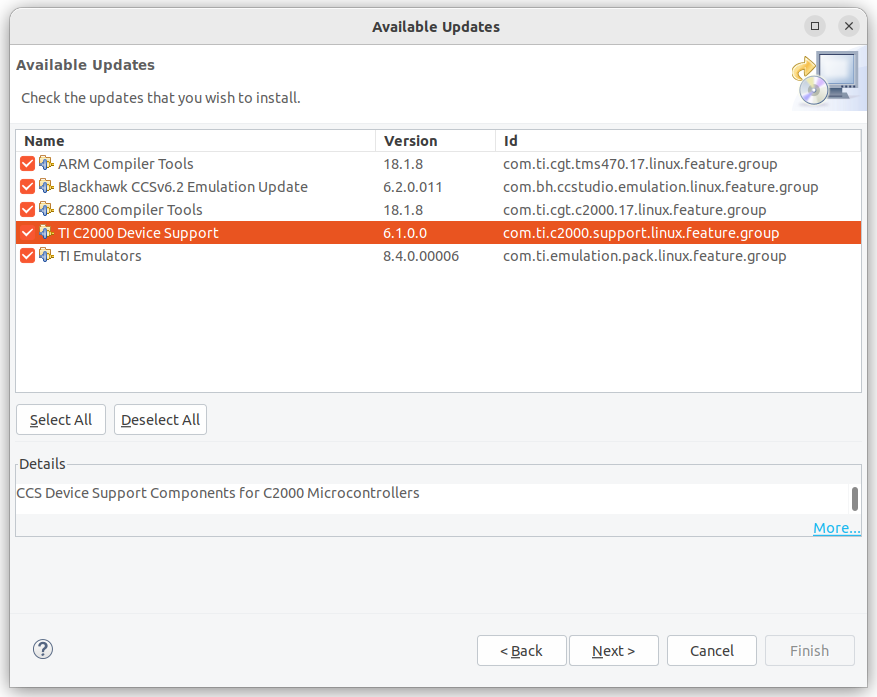Click the TI Emulators feature icon
877x697 pixels.
46,255
